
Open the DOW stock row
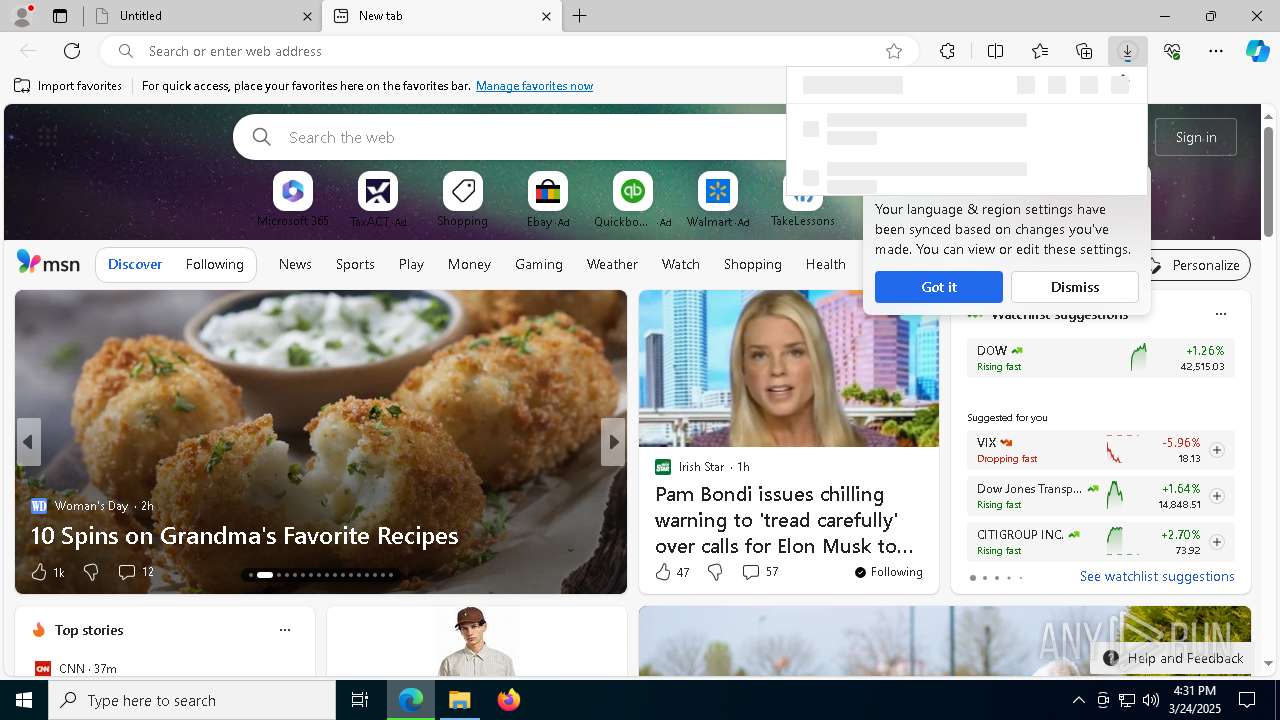(1100, 358)
